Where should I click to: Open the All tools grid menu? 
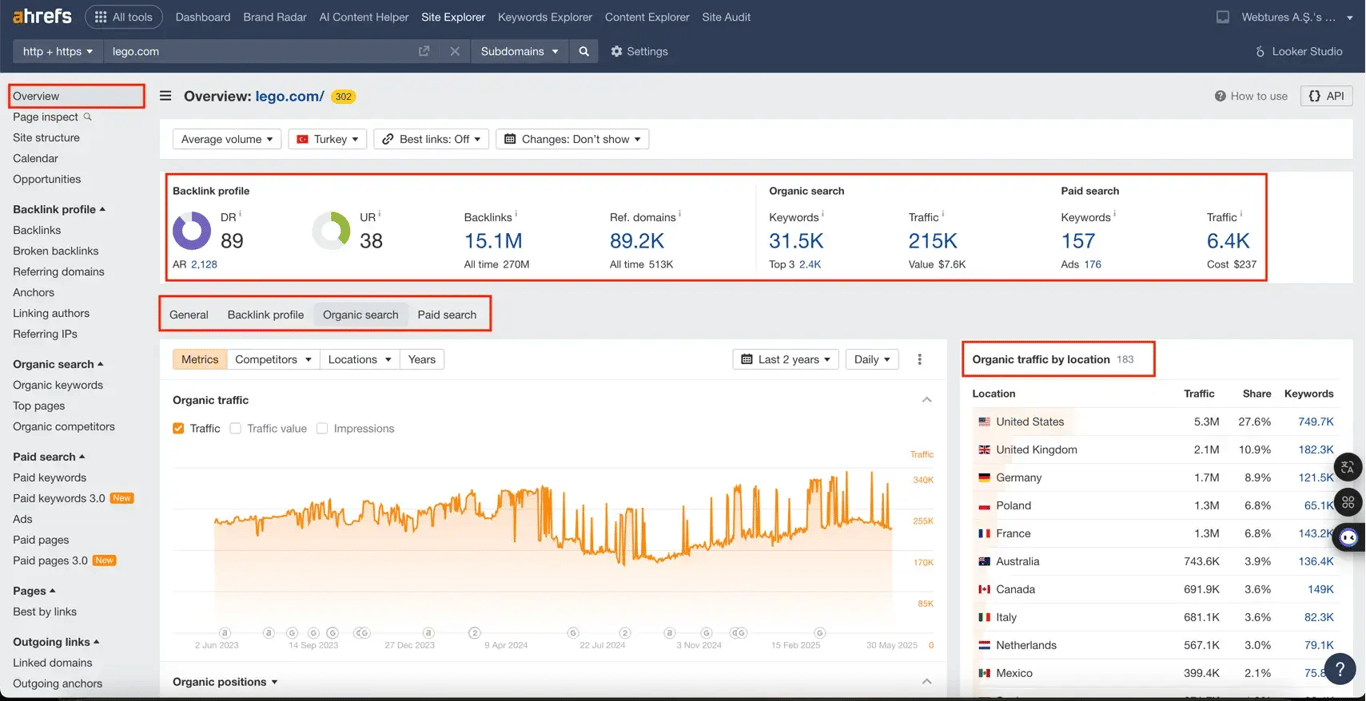[x=123, y=16]
